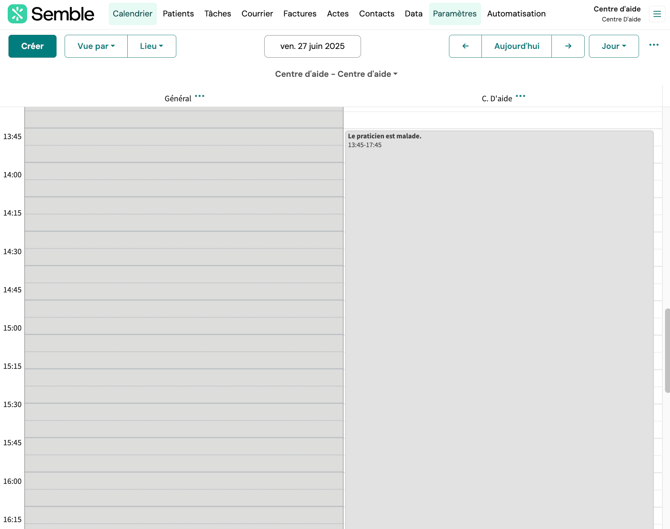This screenshot has height=529, width=670.
Task: Open the Paramètres tab
Action: coord(455,14)
